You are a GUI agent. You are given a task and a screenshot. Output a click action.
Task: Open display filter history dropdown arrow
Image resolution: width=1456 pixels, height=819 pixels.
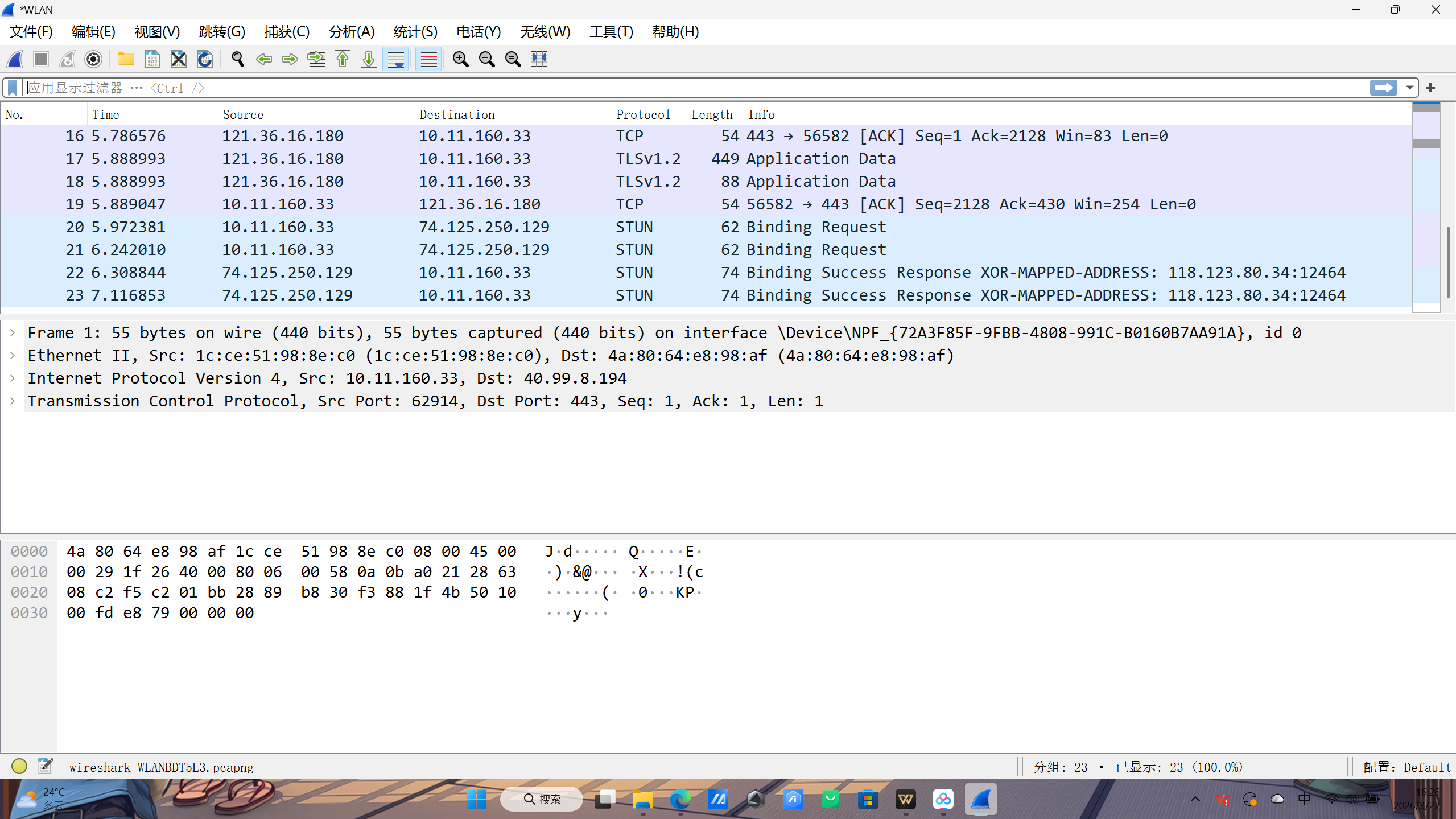point(1409,88)
